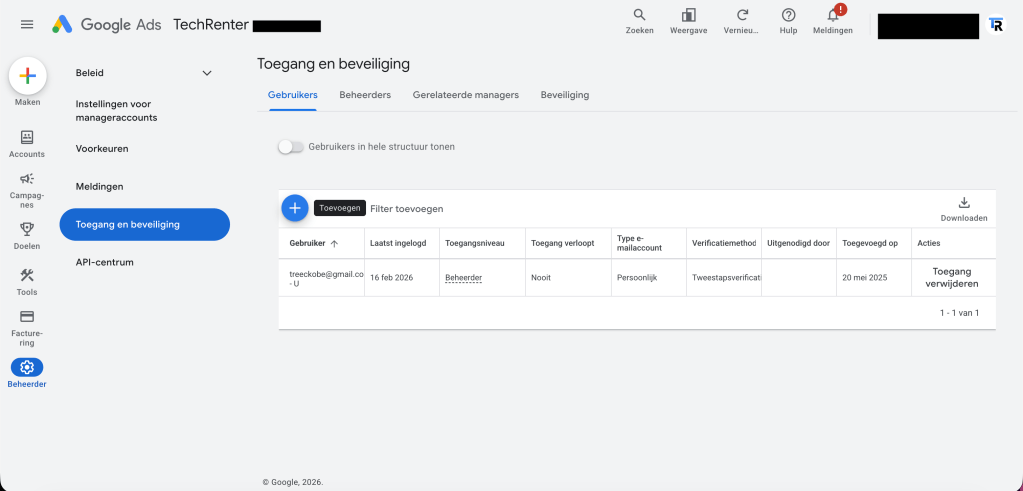
Task: Open Meldingen bell notifications
Action: [x=833, y=16]
